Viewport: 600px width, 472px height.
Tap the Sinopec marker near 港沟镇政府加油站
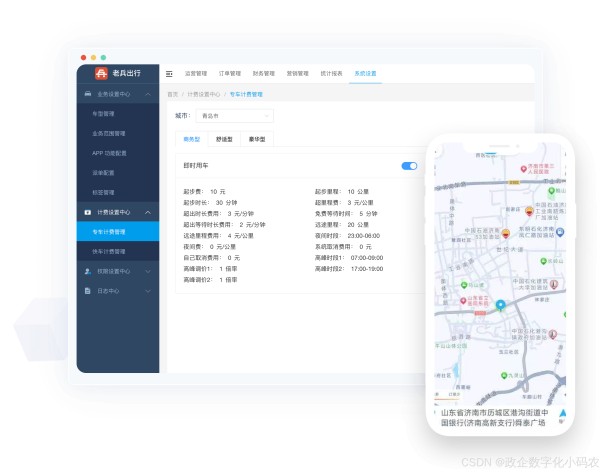tap(553, 334)
